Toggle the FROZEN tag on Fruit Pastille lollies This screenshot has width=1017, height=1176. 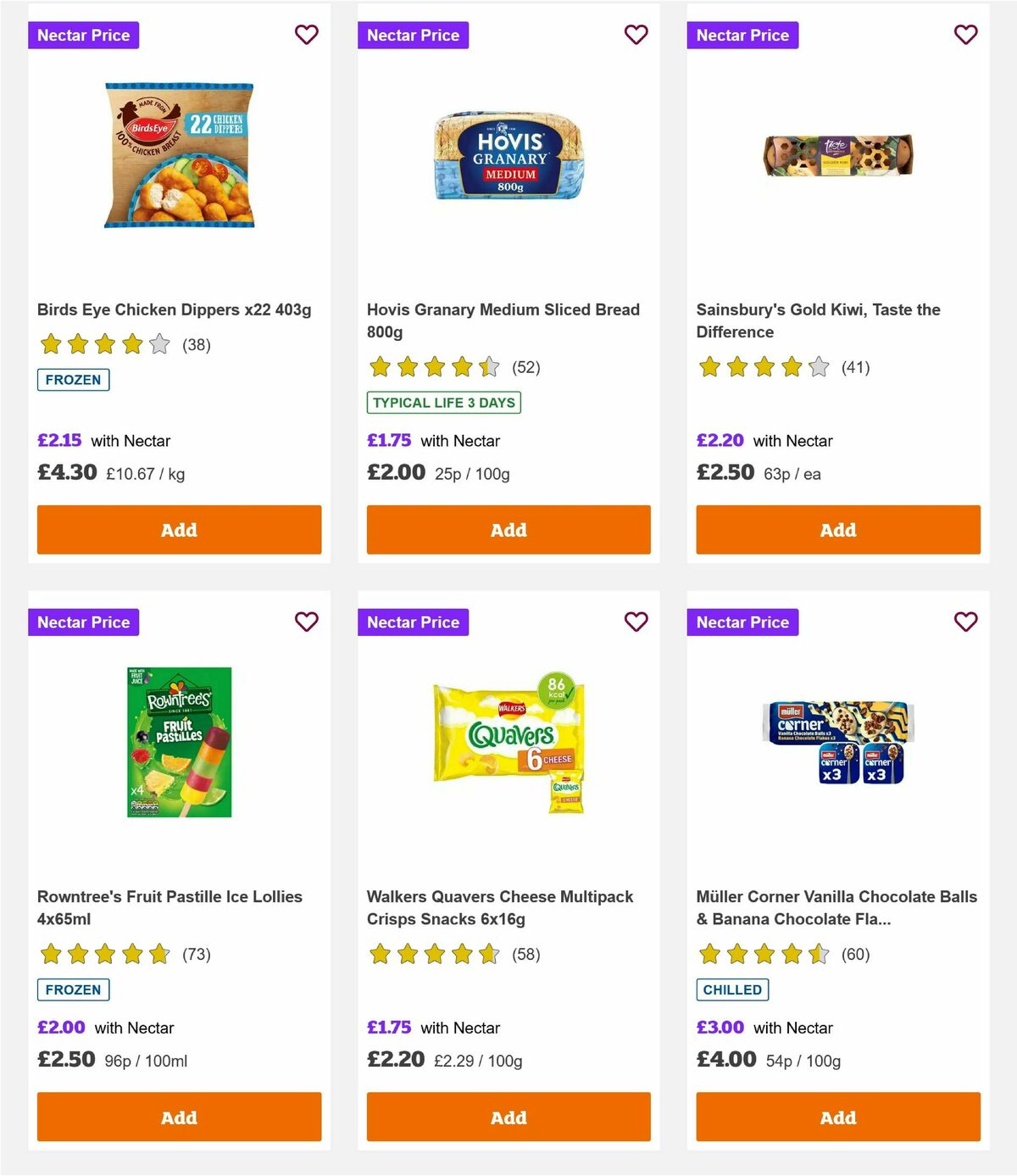coord(73,989)
